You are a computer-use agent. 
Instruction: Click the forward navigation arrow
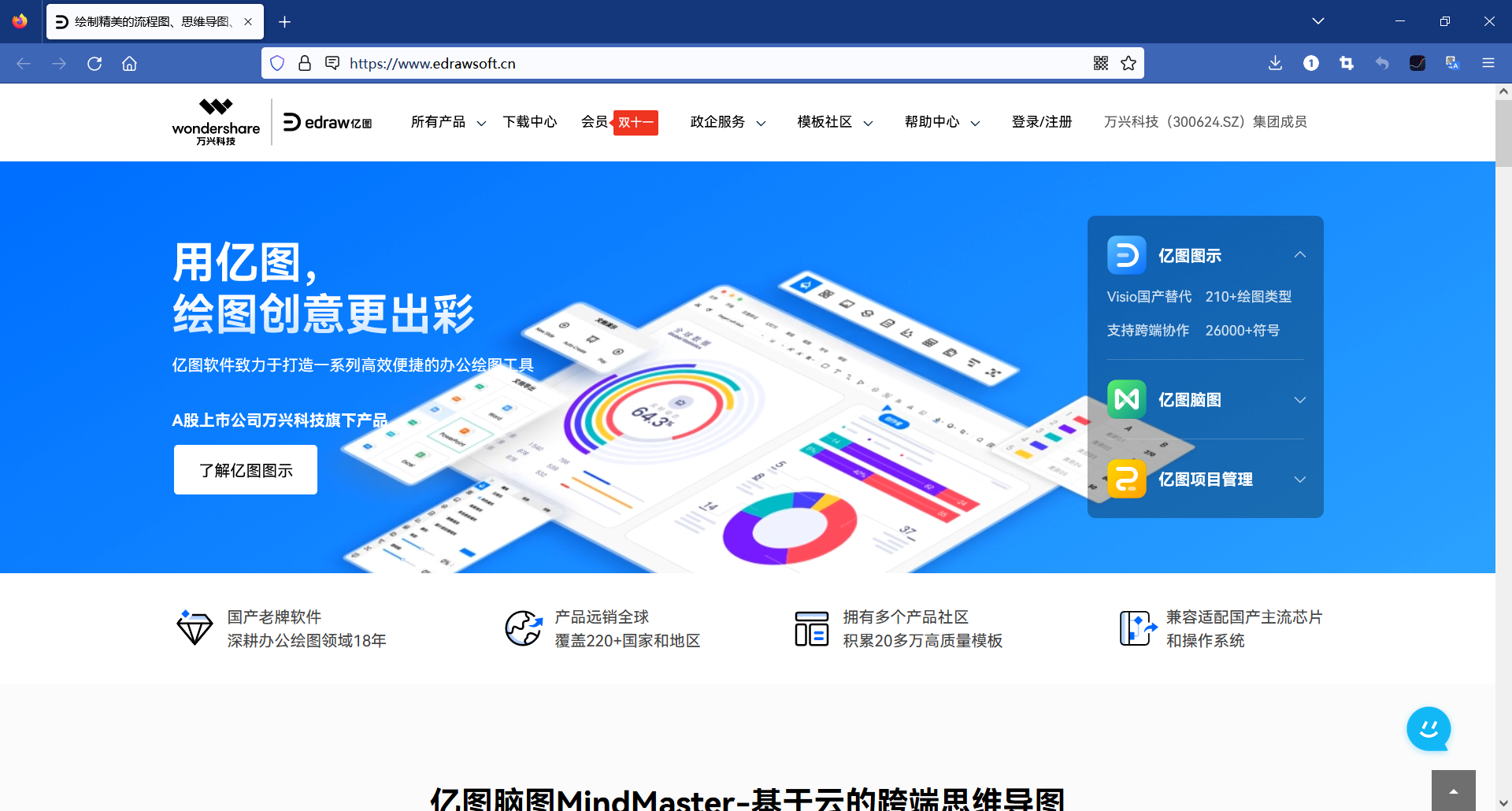59,64
